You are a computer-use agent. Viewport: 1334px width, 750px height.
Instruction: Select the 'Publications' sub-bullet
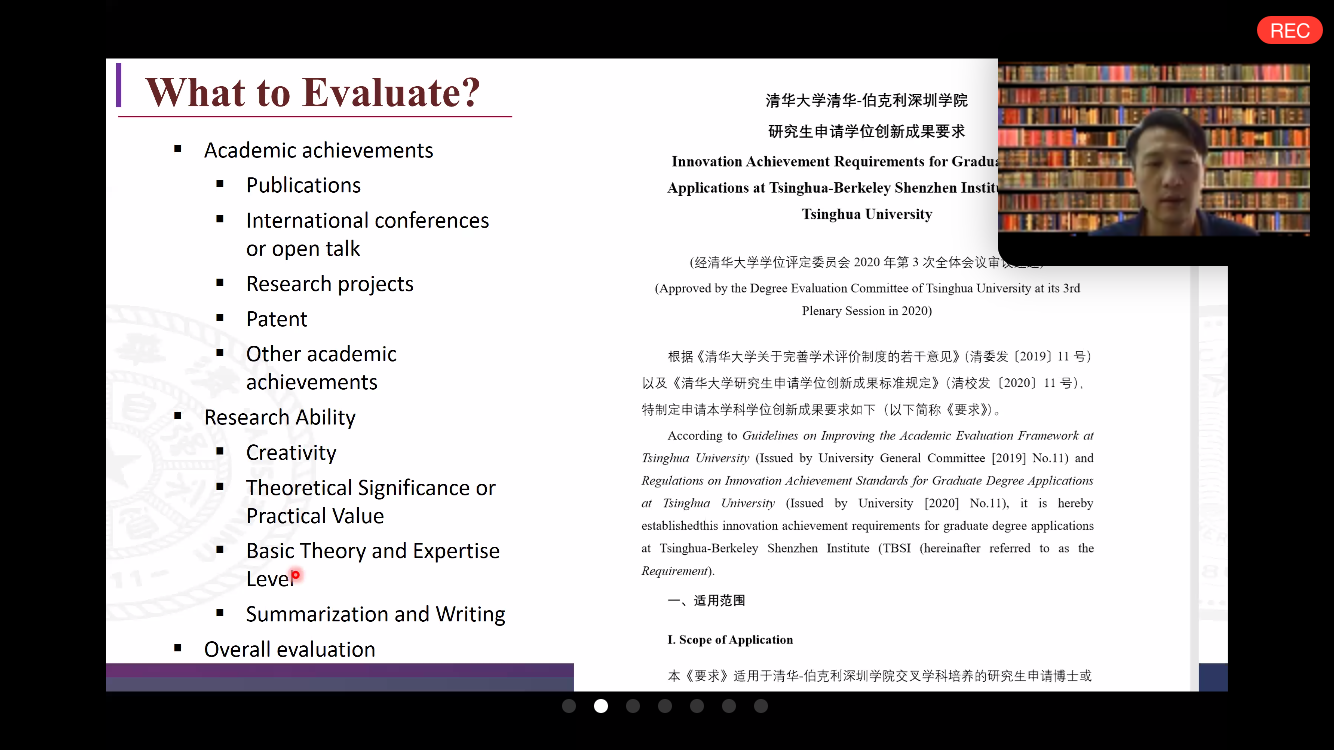[303, 185]
